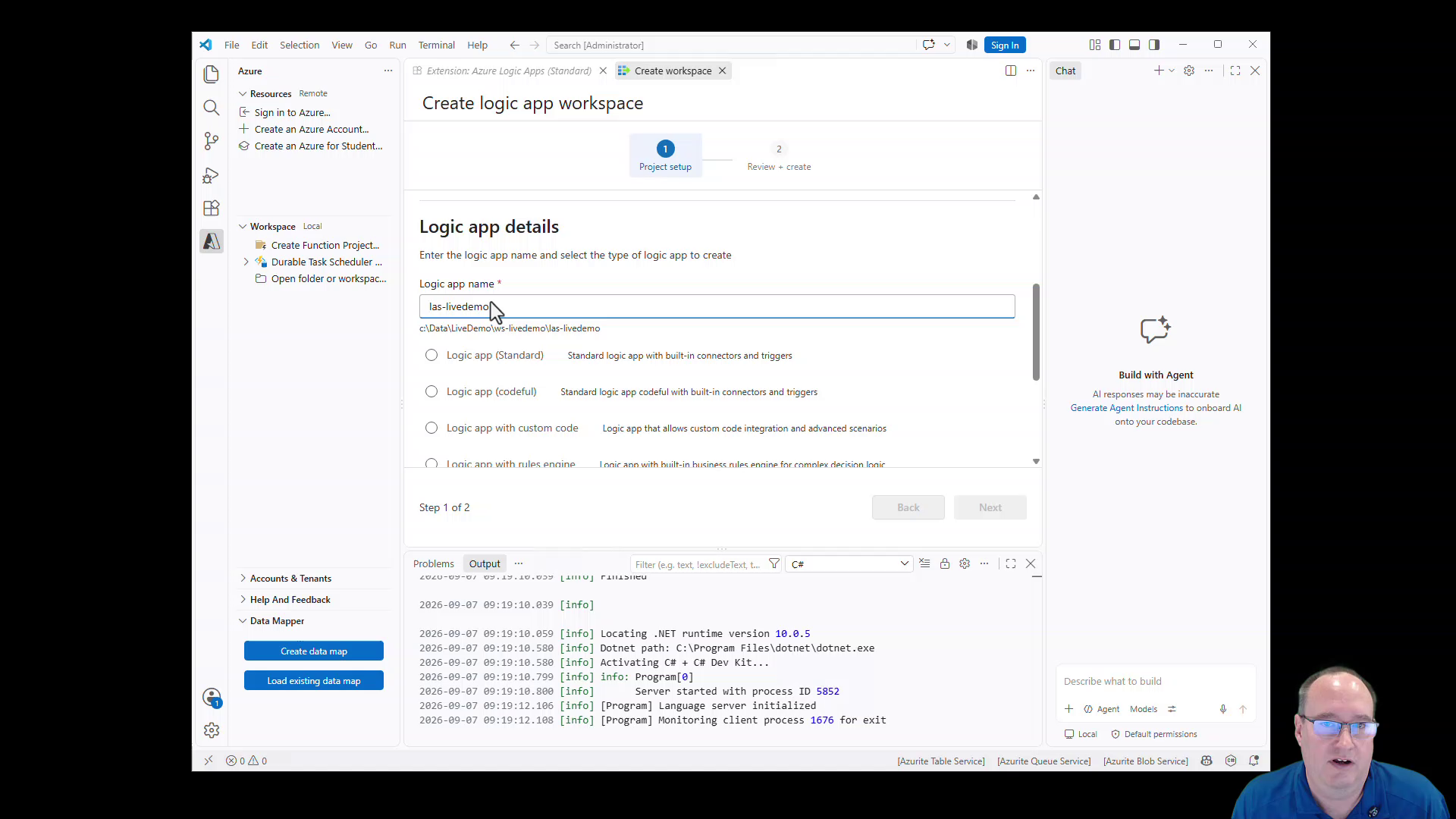
Task: Open Accounts icon in activity bar
Action: tap(212, 697)
